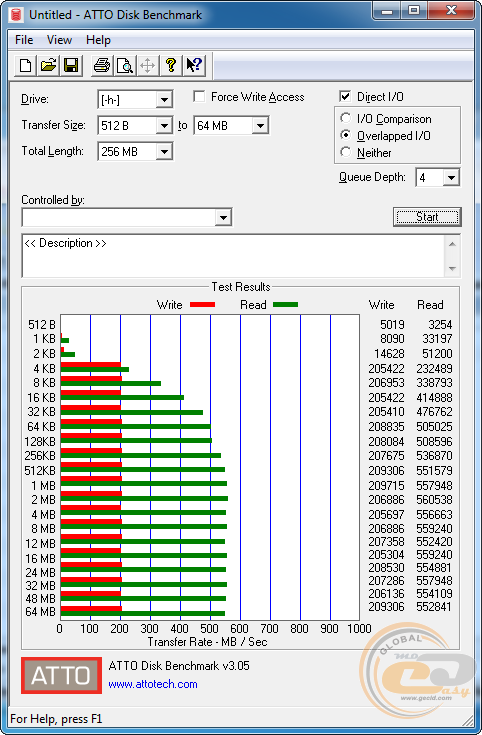
Task: Click Description scrollbar up arrow
Action: (452, 244)
